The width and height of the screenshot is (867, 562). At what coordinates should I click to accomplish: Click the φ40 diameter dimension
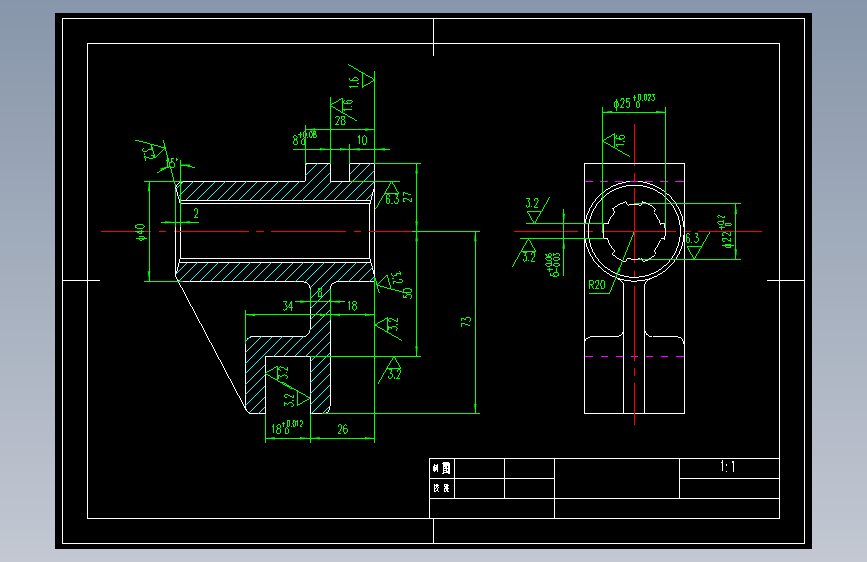(x=141, y=232)
